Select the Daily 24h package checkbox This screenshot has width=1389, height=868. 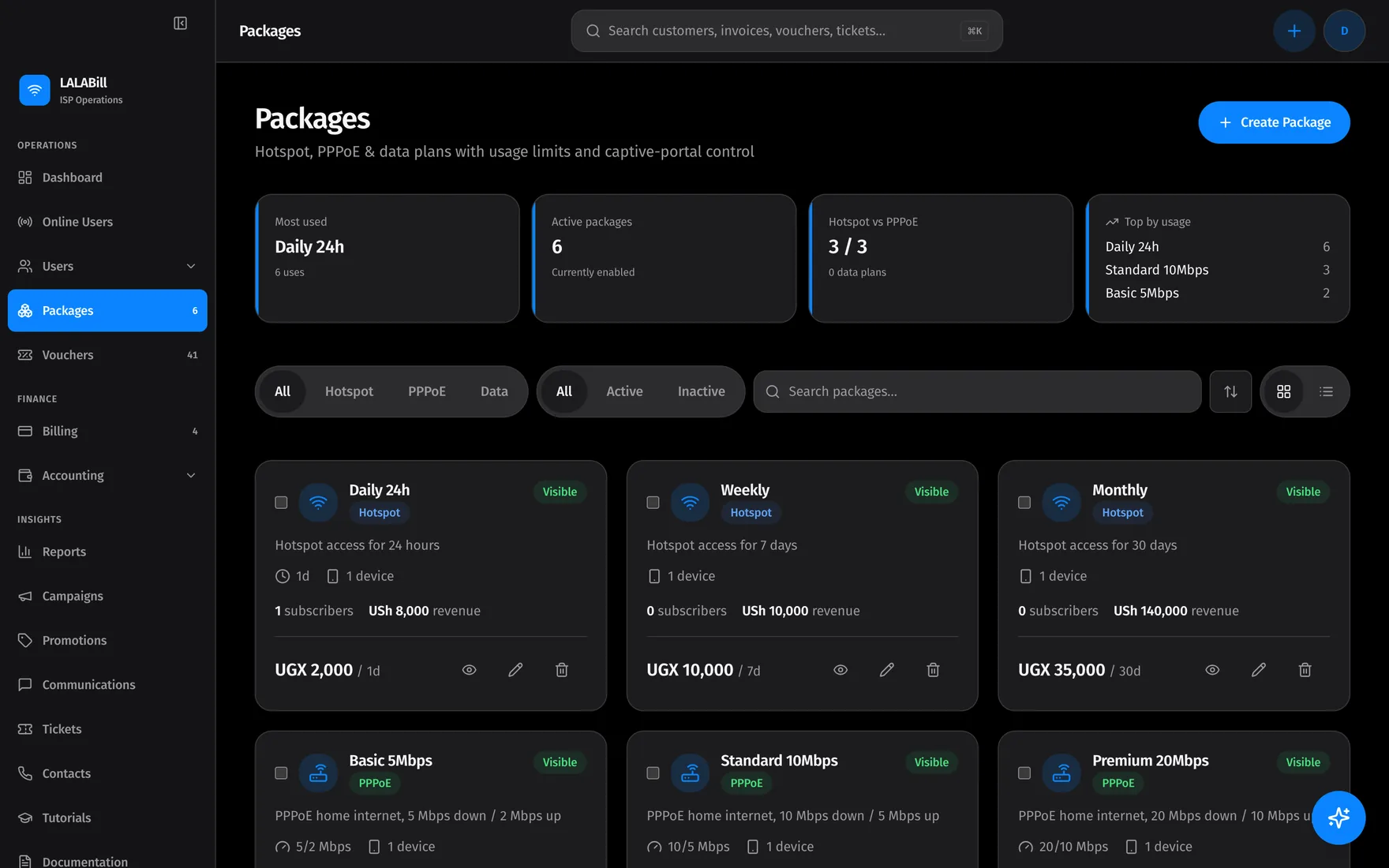[281, 503]
